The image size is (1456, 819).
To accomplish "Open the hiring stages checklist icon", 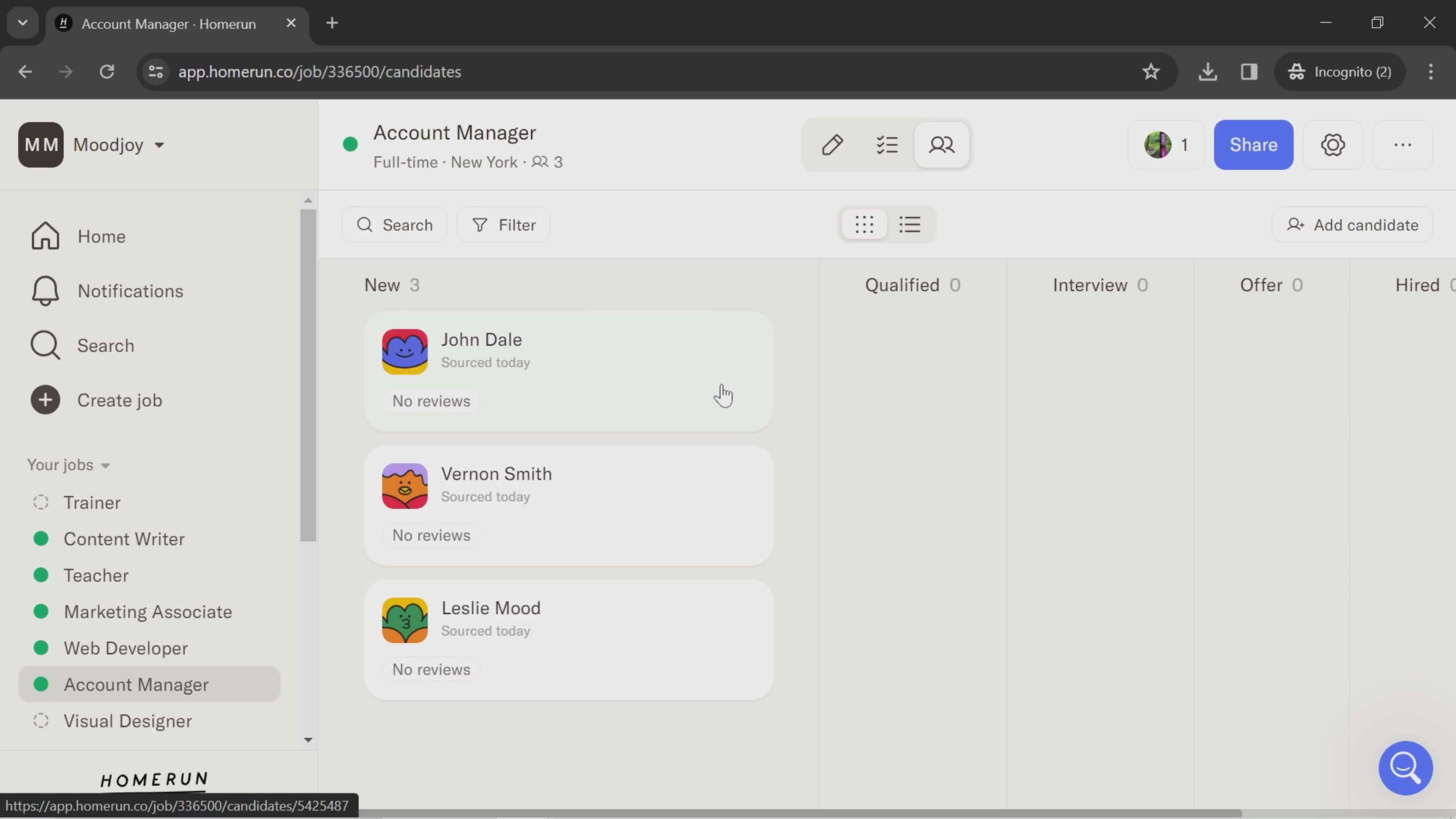I will (887, 145).
